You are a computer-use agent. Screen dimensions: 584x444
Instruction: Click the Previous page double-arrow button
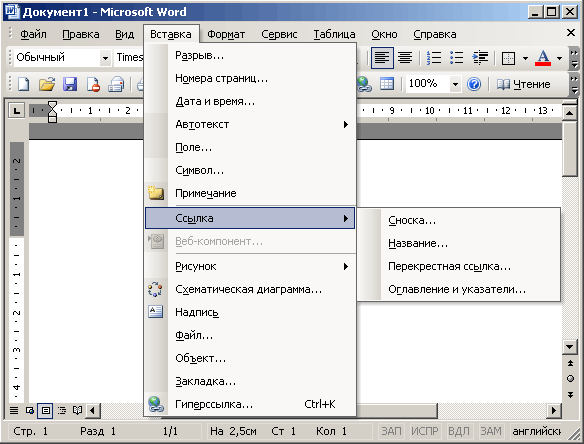[x=570, y=363]
